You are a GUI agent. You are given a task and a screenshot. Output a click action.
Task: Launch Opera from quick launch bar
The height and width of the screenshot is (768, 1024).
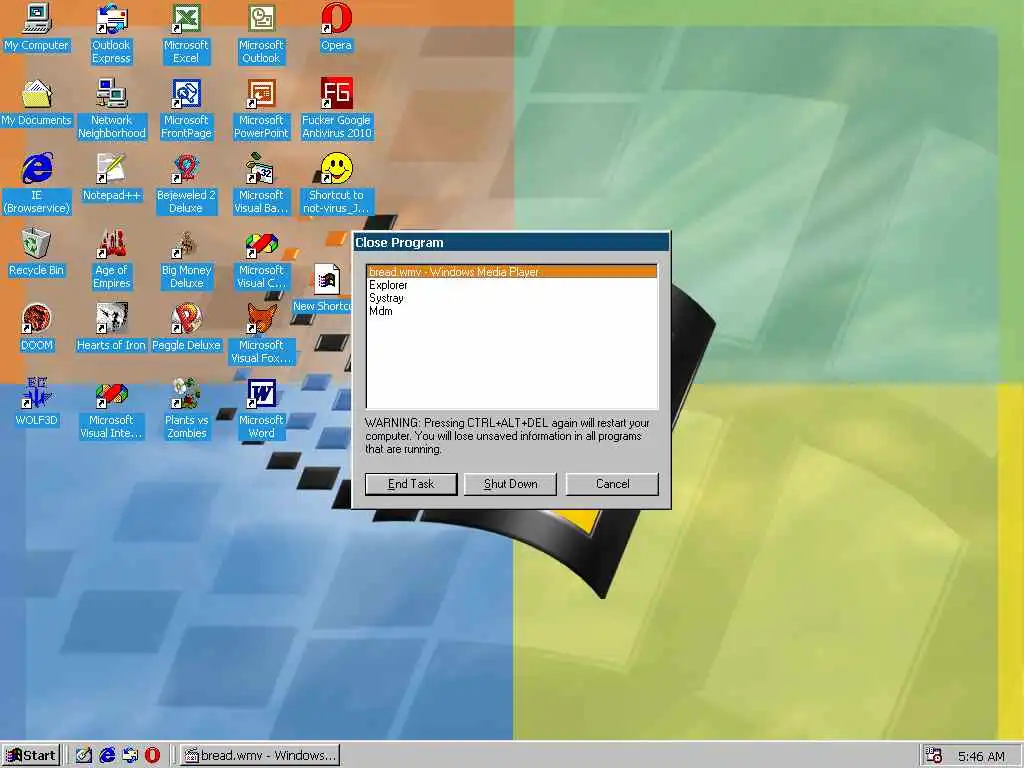152,756
